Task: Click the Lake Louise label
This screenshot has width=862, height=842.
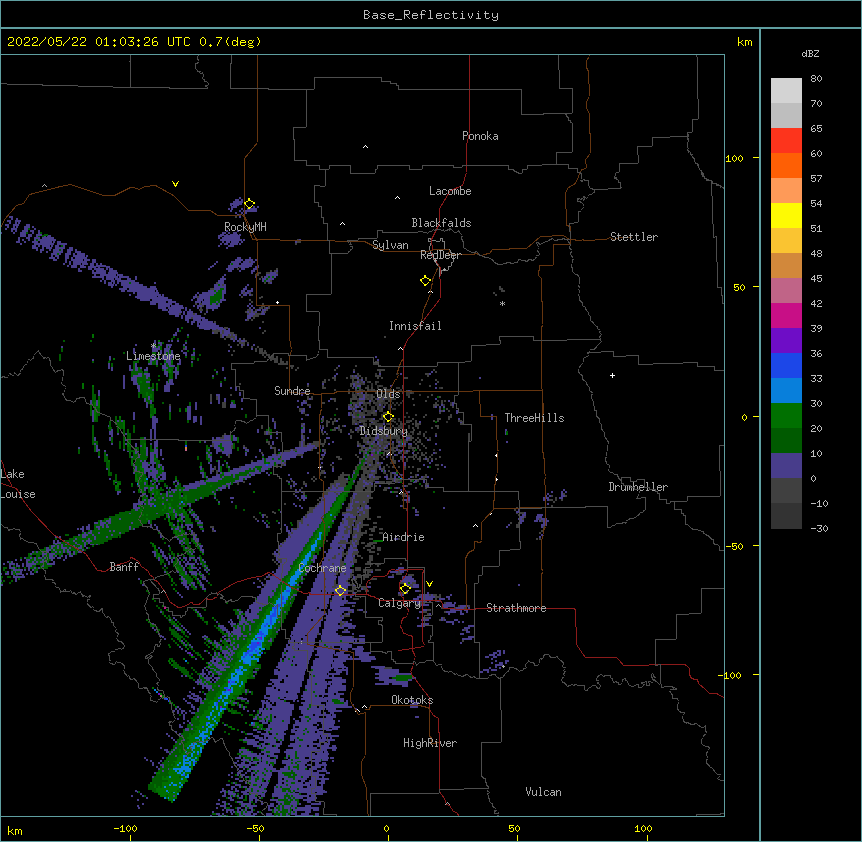Action: coord(18,484)
